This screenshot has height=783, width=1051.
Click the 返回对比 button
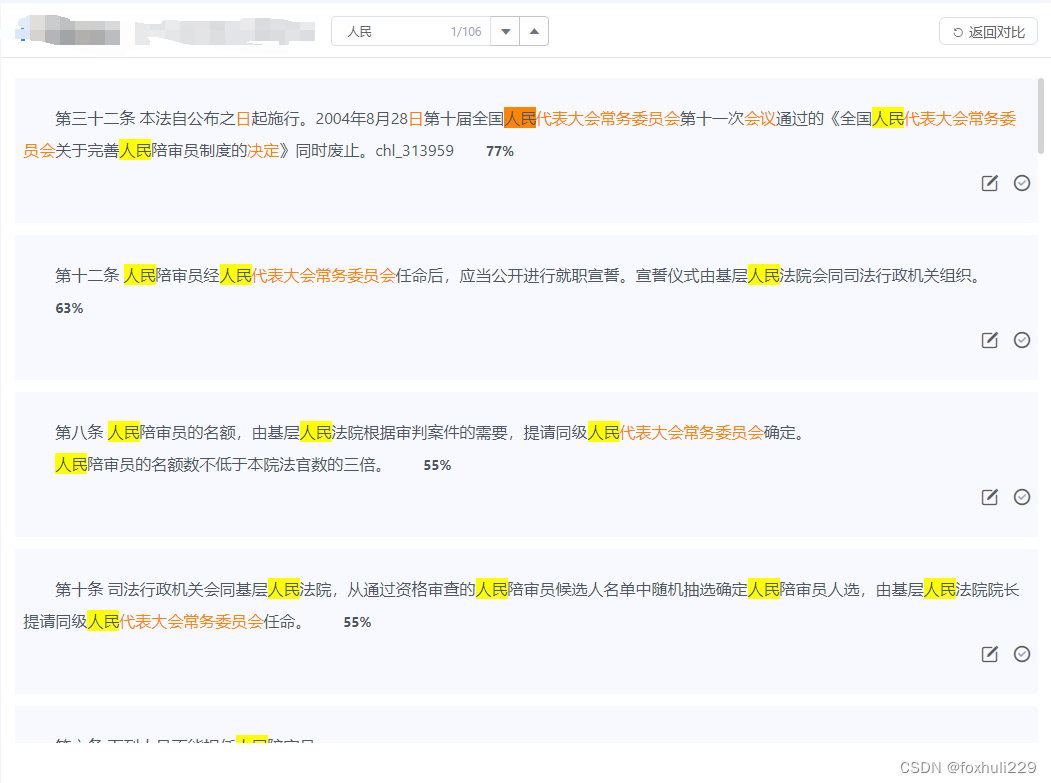click(x=989, y=32)
